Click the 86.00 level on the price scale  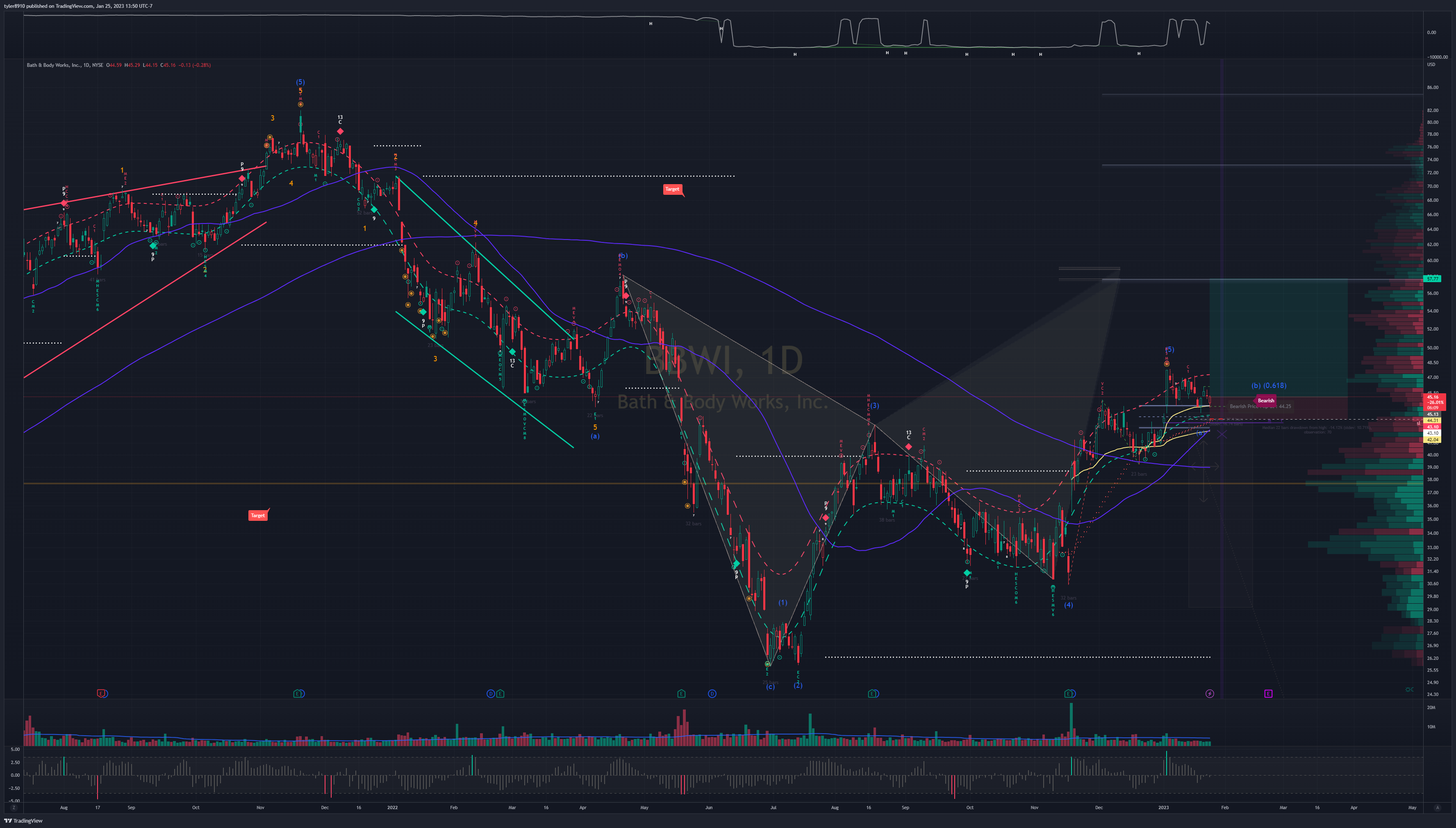click(x=1432, y=88)
